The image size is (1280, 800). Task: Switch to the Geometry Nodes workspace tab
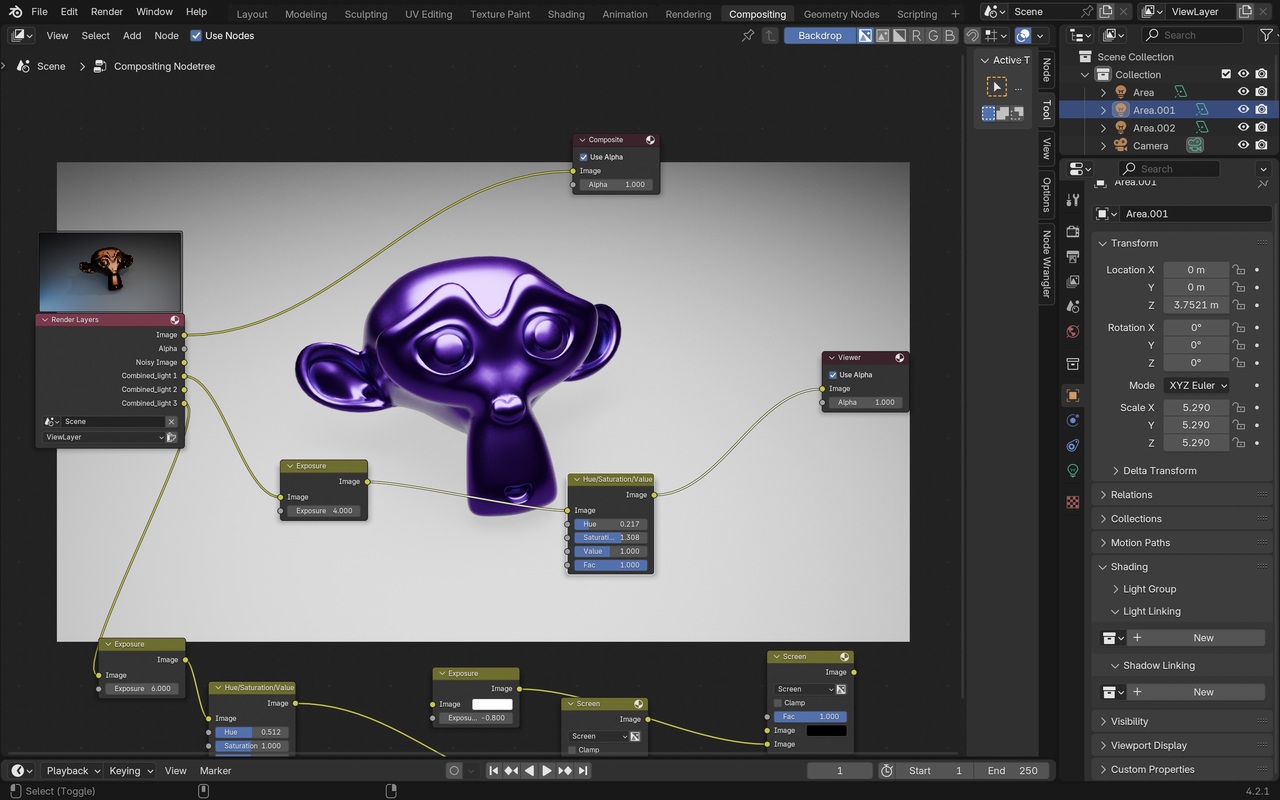[841, 14]
